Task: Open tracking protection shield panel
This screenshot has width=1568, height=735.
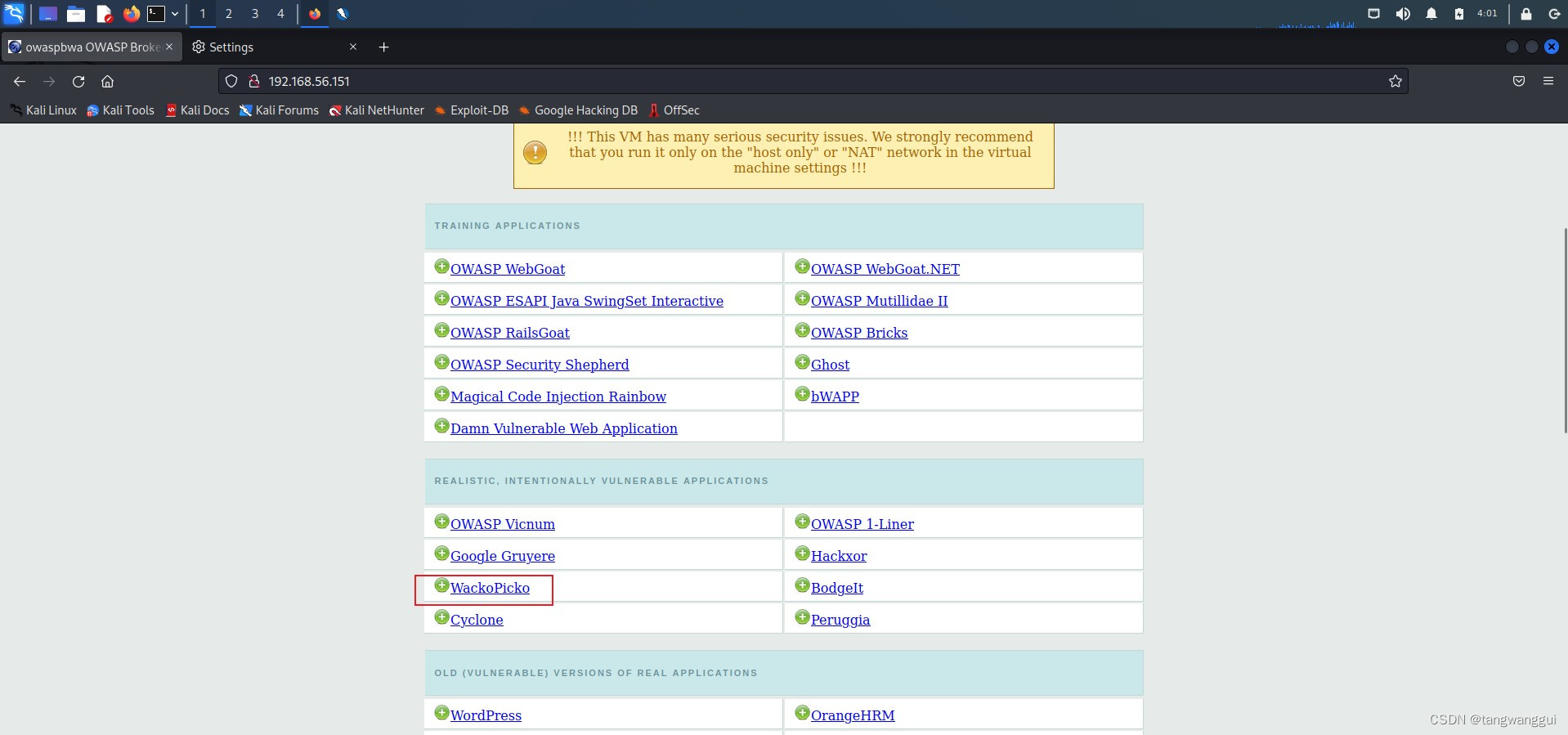Action: [x=231, y=81]
